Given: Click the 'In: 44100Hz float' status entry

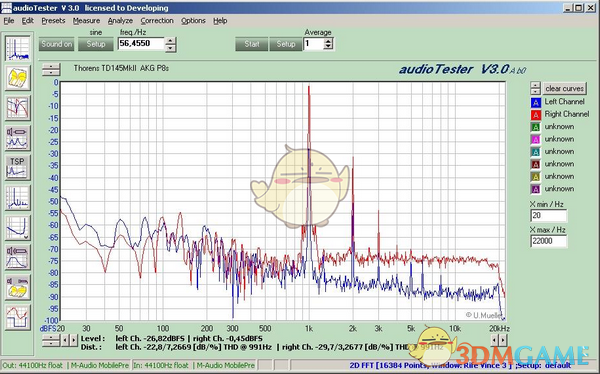Looking at the screenshot, I should coord(161,366).
